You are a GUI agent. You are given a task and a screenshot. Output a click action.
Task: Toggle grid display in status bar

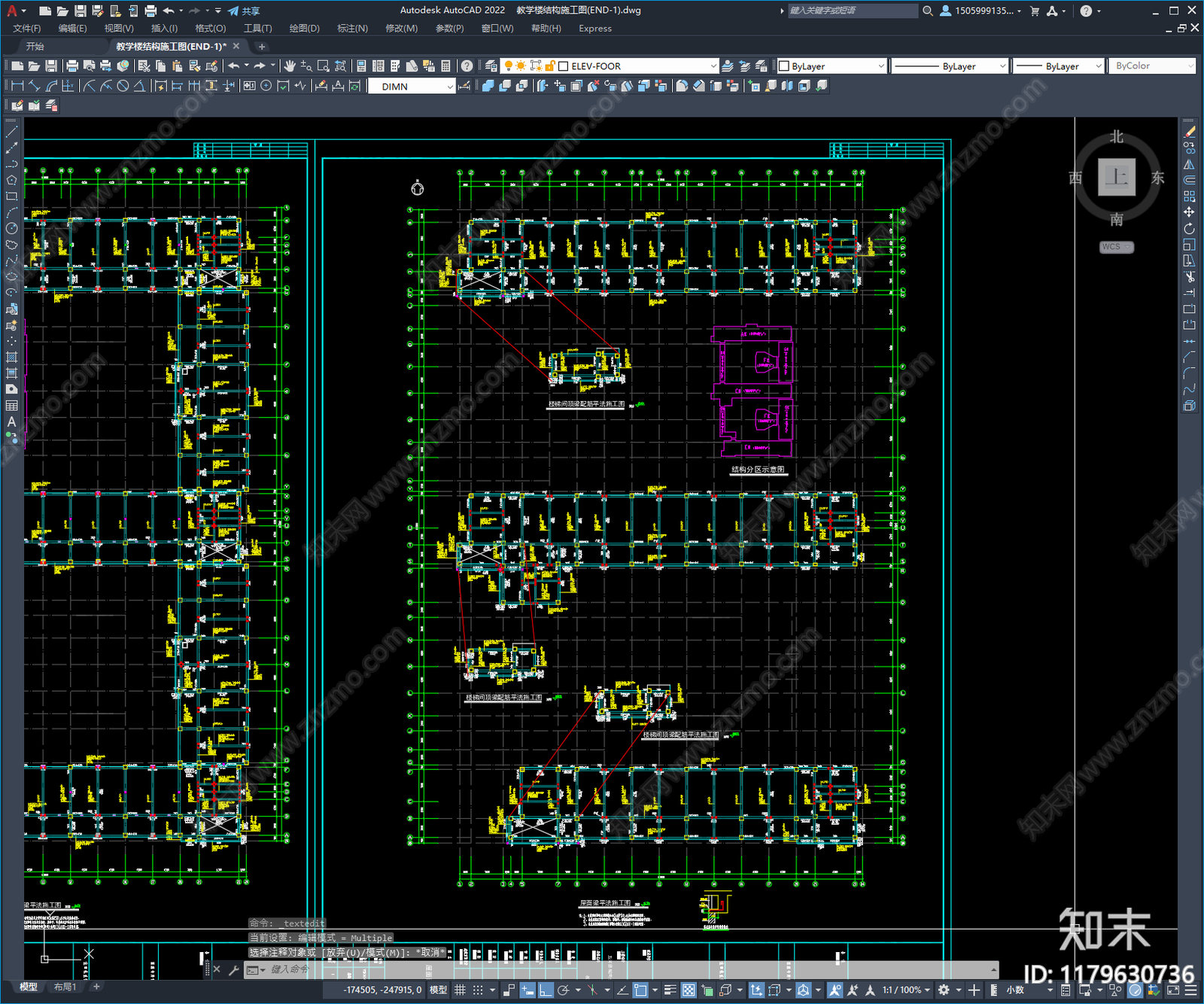(x=460, y=990)
